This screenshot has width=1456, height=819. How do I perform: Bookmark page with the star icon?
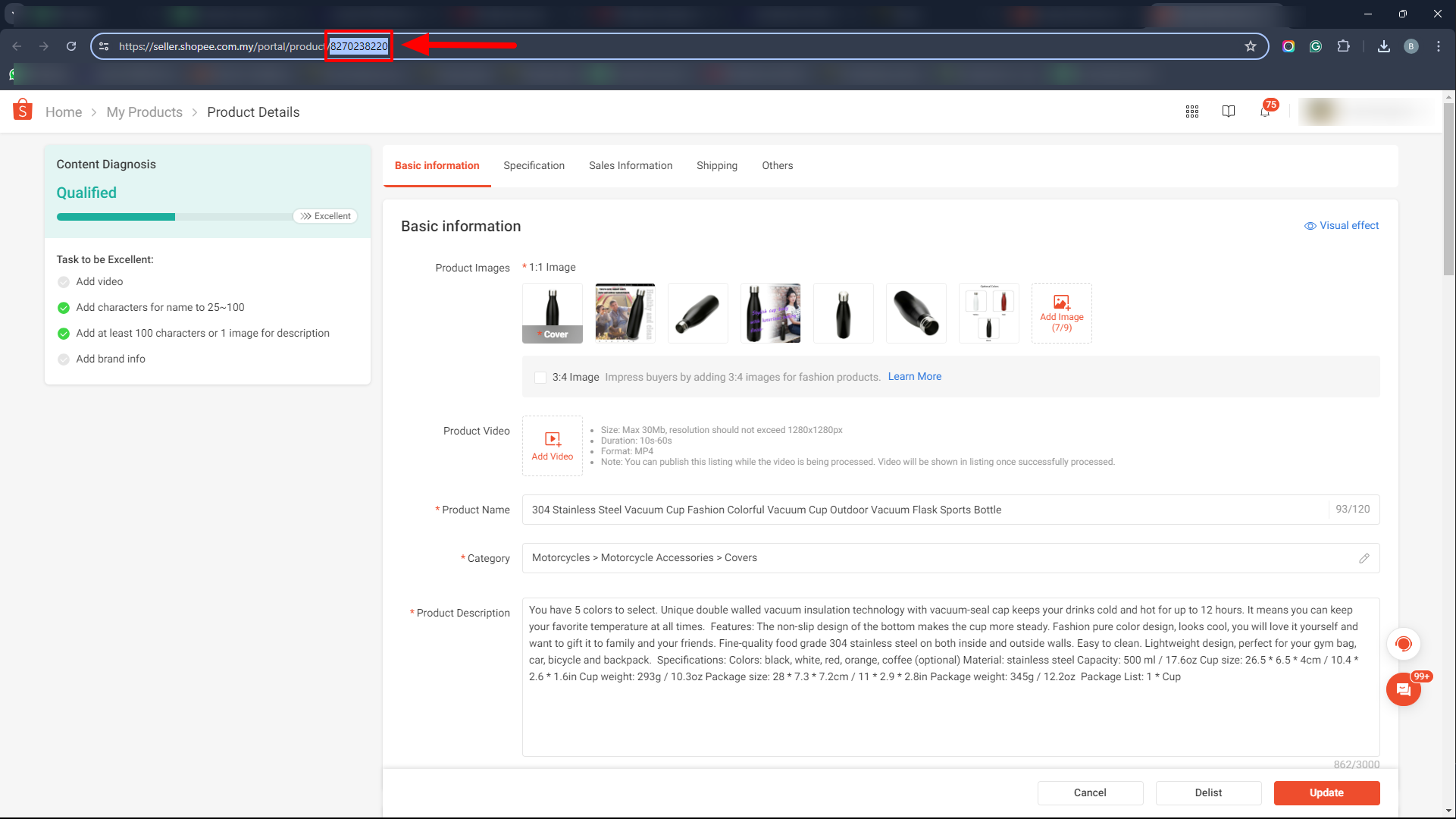[x=1251, y=46]
